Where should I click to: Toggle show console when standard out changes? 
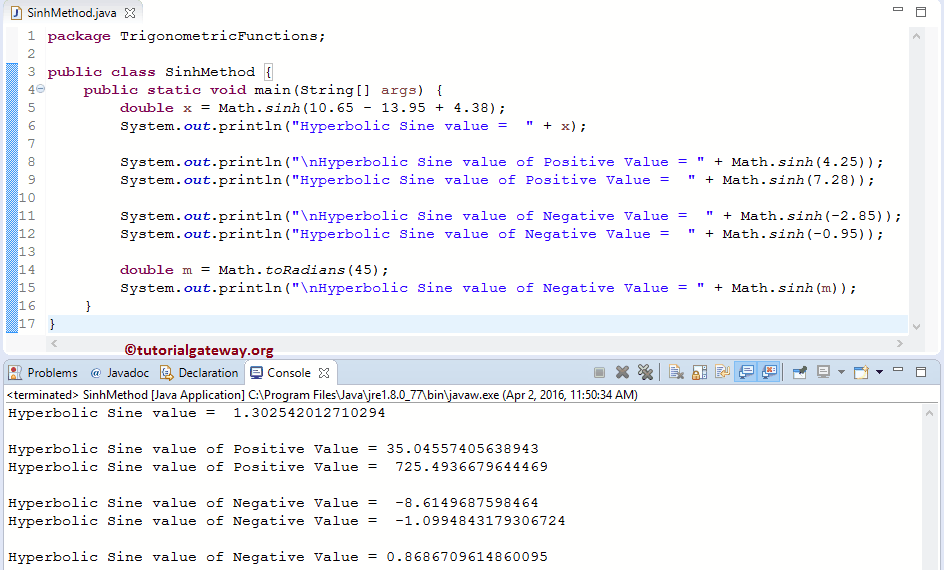(x=747, y=373)
